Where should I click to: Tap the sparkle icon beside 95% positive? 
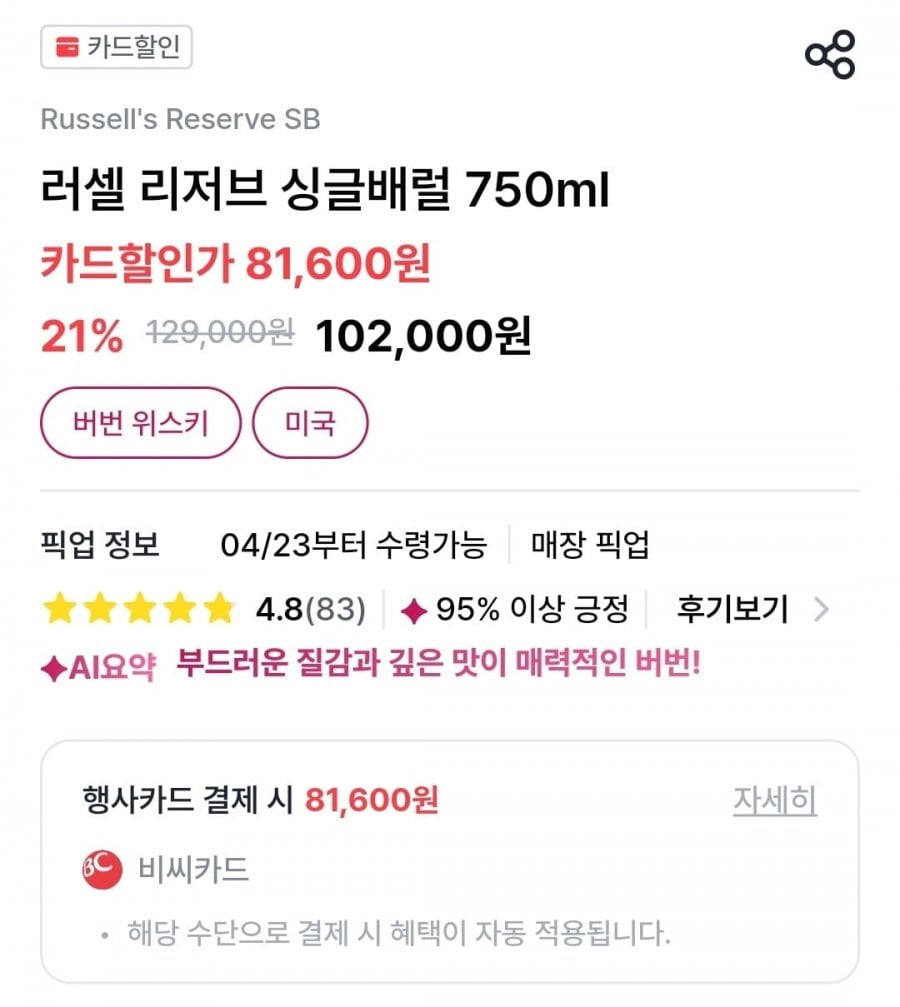(x=414, y=609)
